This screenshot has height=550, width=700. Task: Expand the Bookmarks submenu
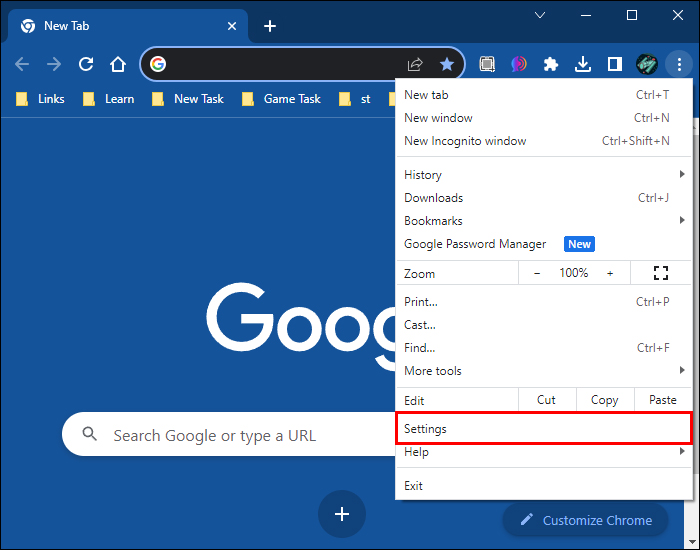[x=544, y=221]
